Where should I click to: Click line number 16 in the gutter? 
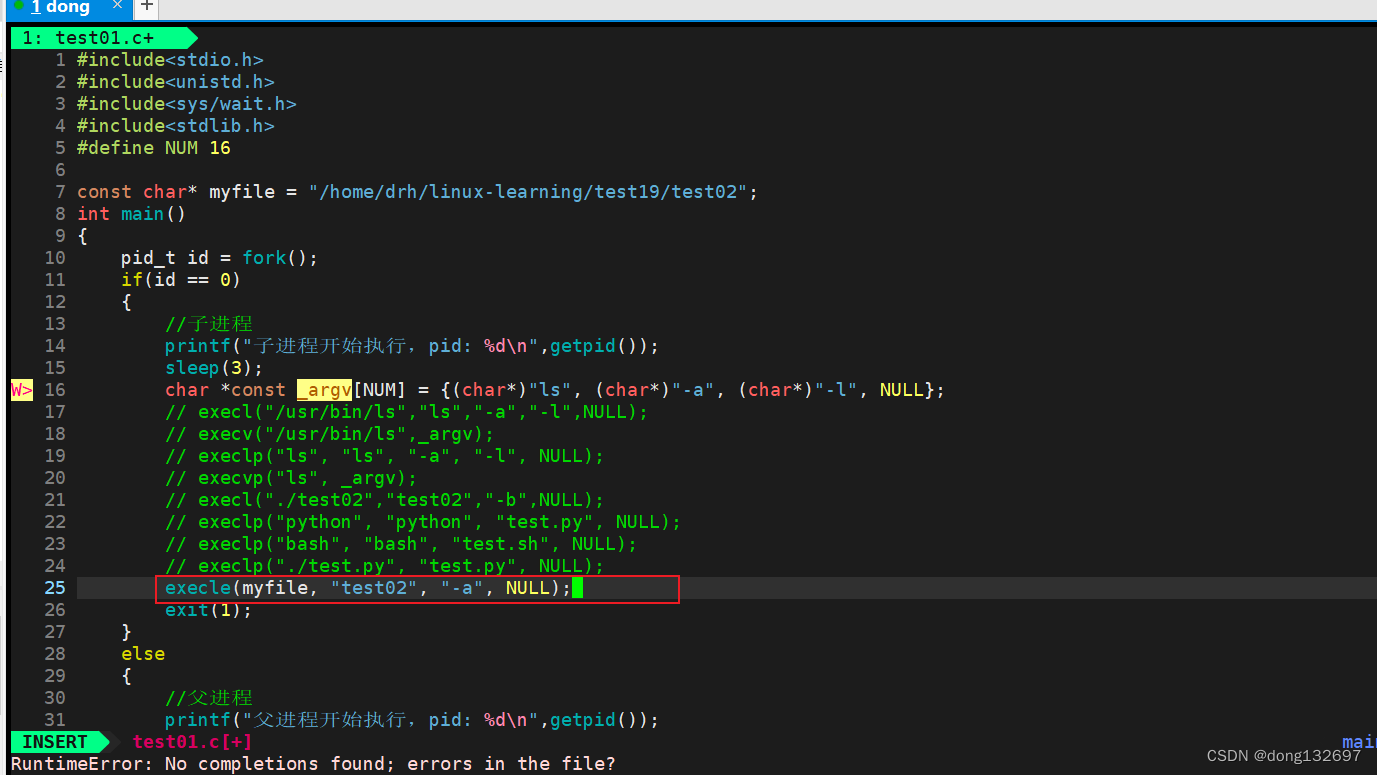pos(55,390)
